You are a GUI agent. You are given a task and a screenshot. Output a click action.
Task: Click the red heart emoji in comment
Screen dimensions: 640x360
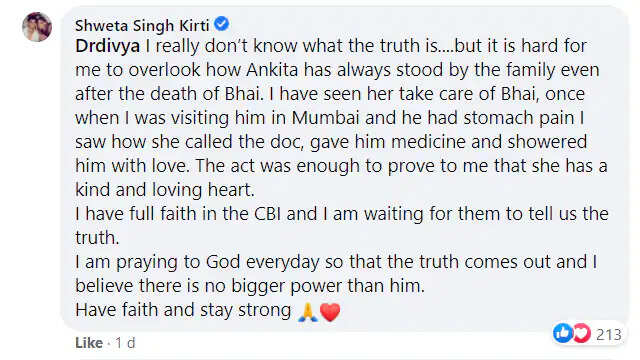(330, 312)
